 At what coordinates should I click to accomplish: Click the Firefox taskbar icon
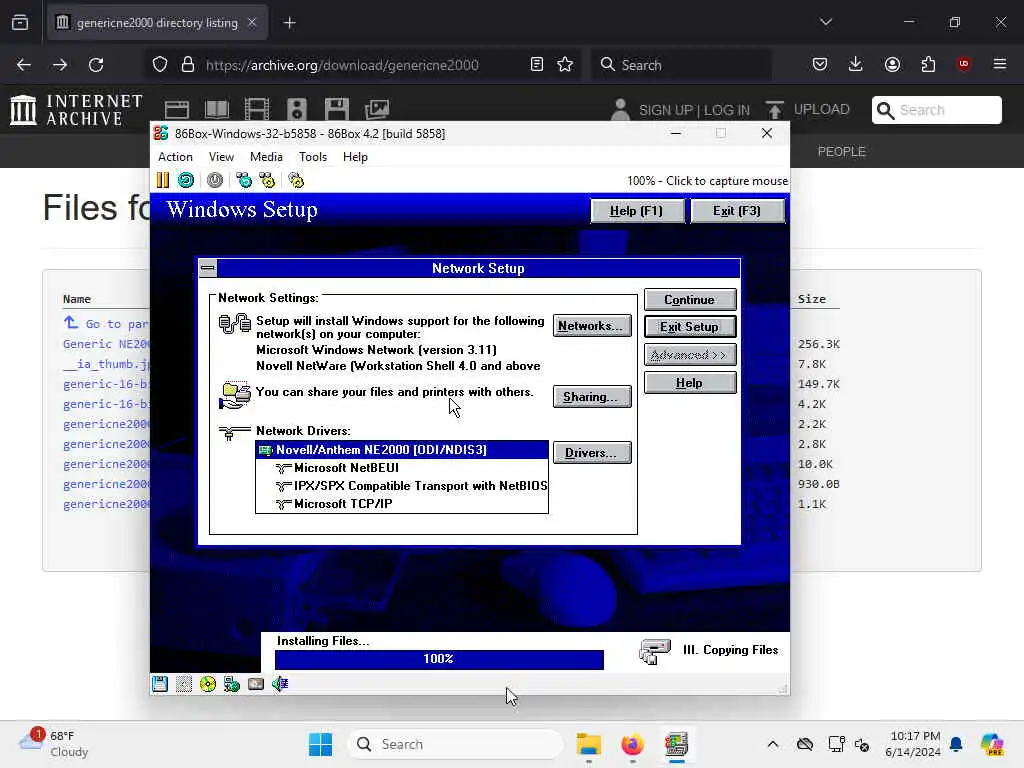point(632,744)
